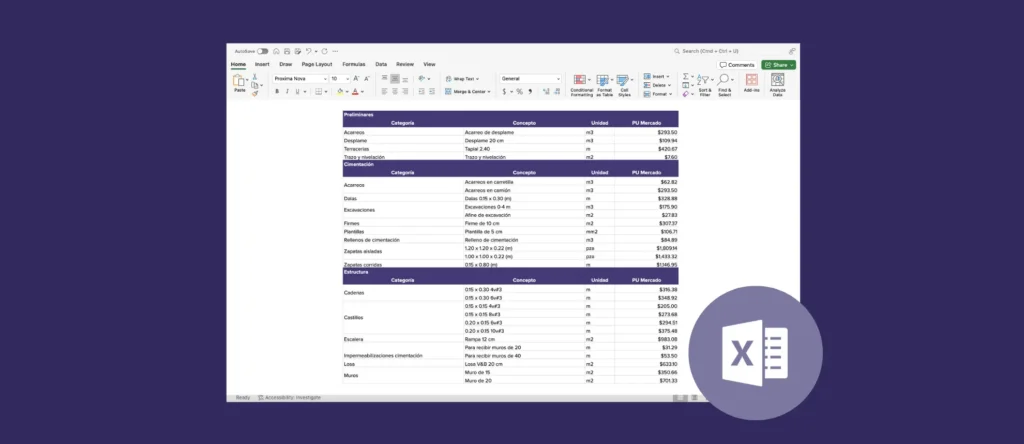Viewport: 1024px width, 444px height.
Task: Click the Paste clipboard icon
Action: 239,81
